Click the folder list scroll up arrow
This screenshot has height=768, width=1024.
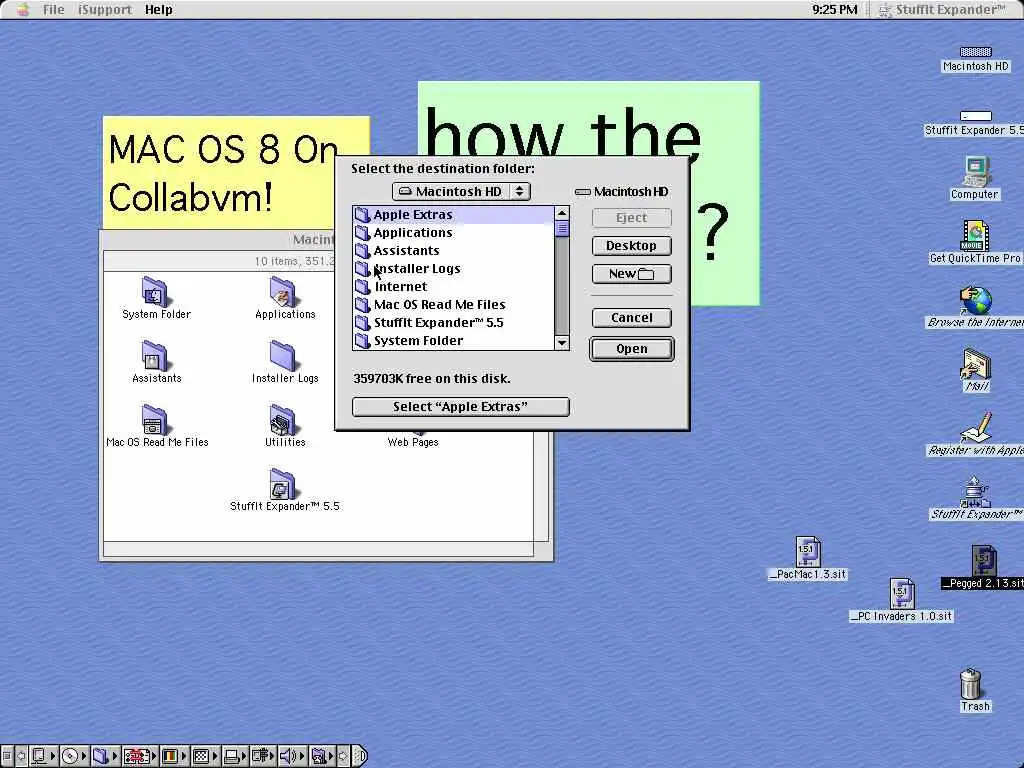pyautogui.click(x=562, y=213)
